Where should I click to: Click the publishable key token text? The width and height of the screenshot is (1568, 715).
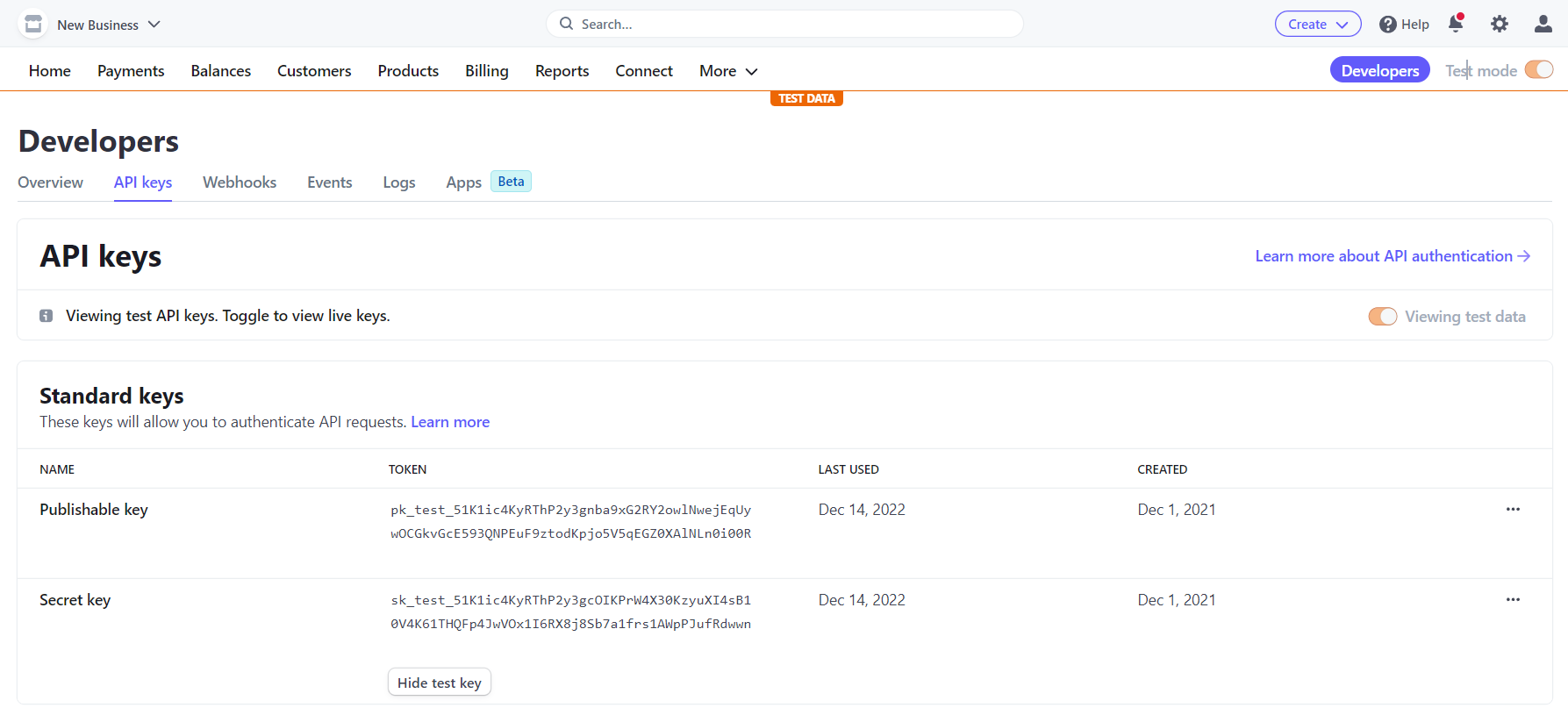pos(571,521)
